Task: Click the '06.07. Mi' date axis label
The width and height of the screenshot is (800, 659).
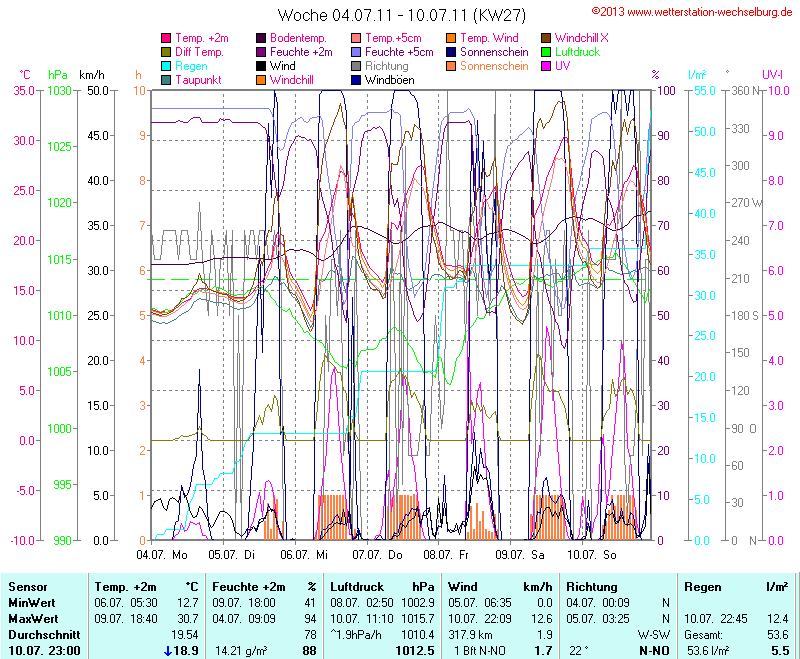Action: [304, 555]
